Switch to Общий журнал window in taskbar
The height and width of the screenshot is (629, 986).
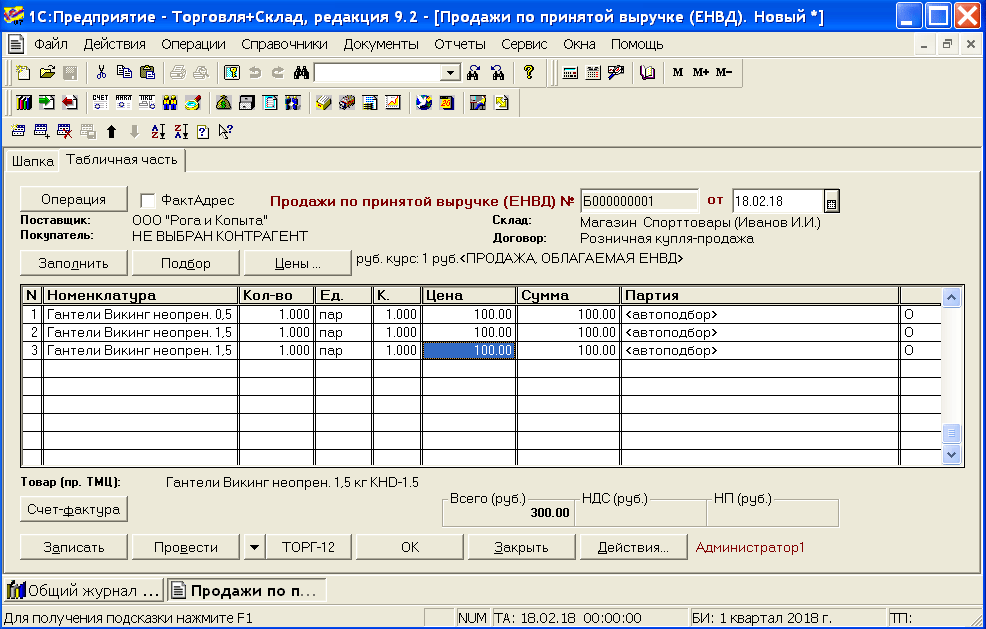click(84, 590)
